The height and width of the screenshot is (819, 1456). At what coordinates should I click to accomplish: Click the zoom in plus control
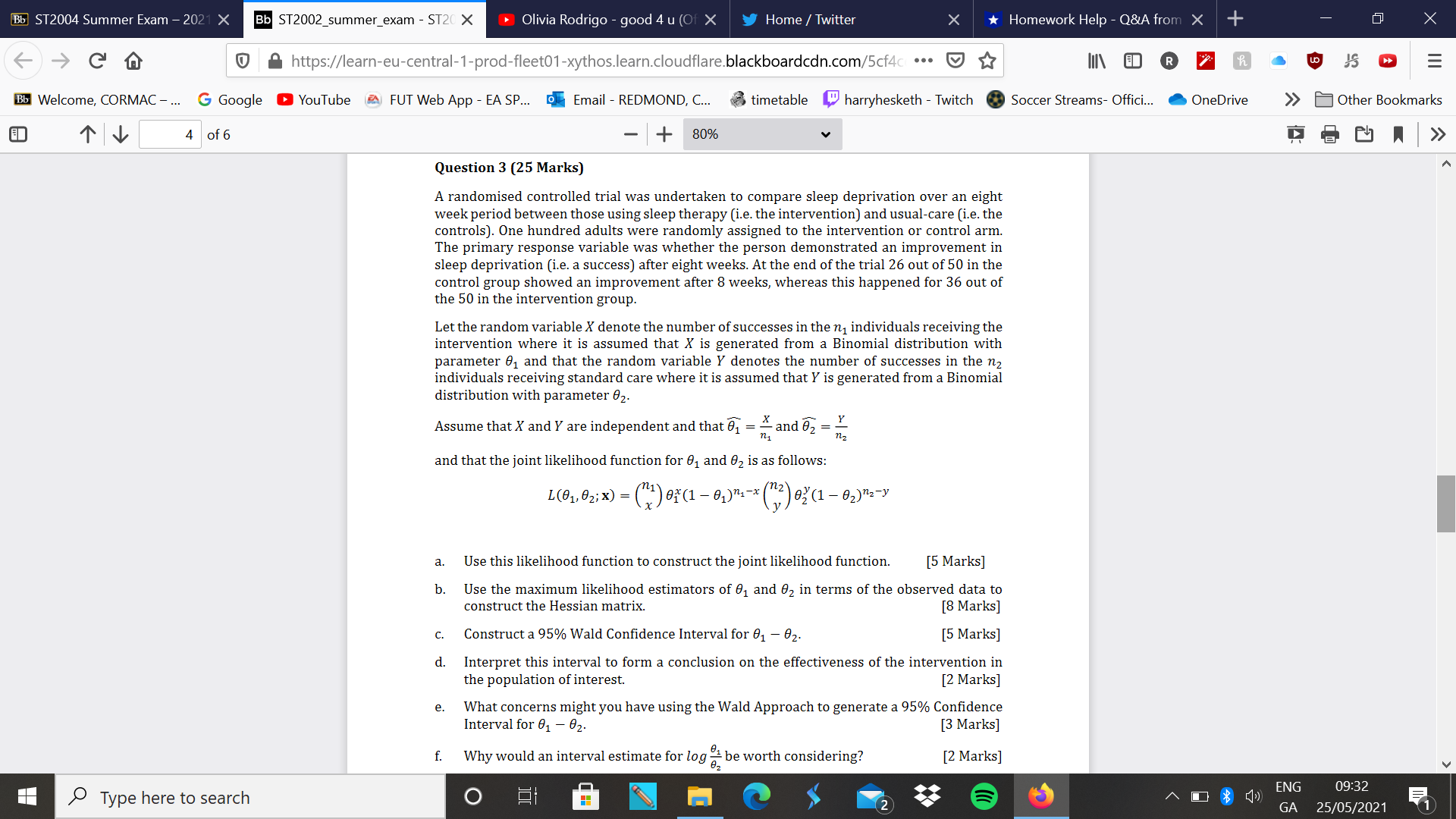coord(664,134)
